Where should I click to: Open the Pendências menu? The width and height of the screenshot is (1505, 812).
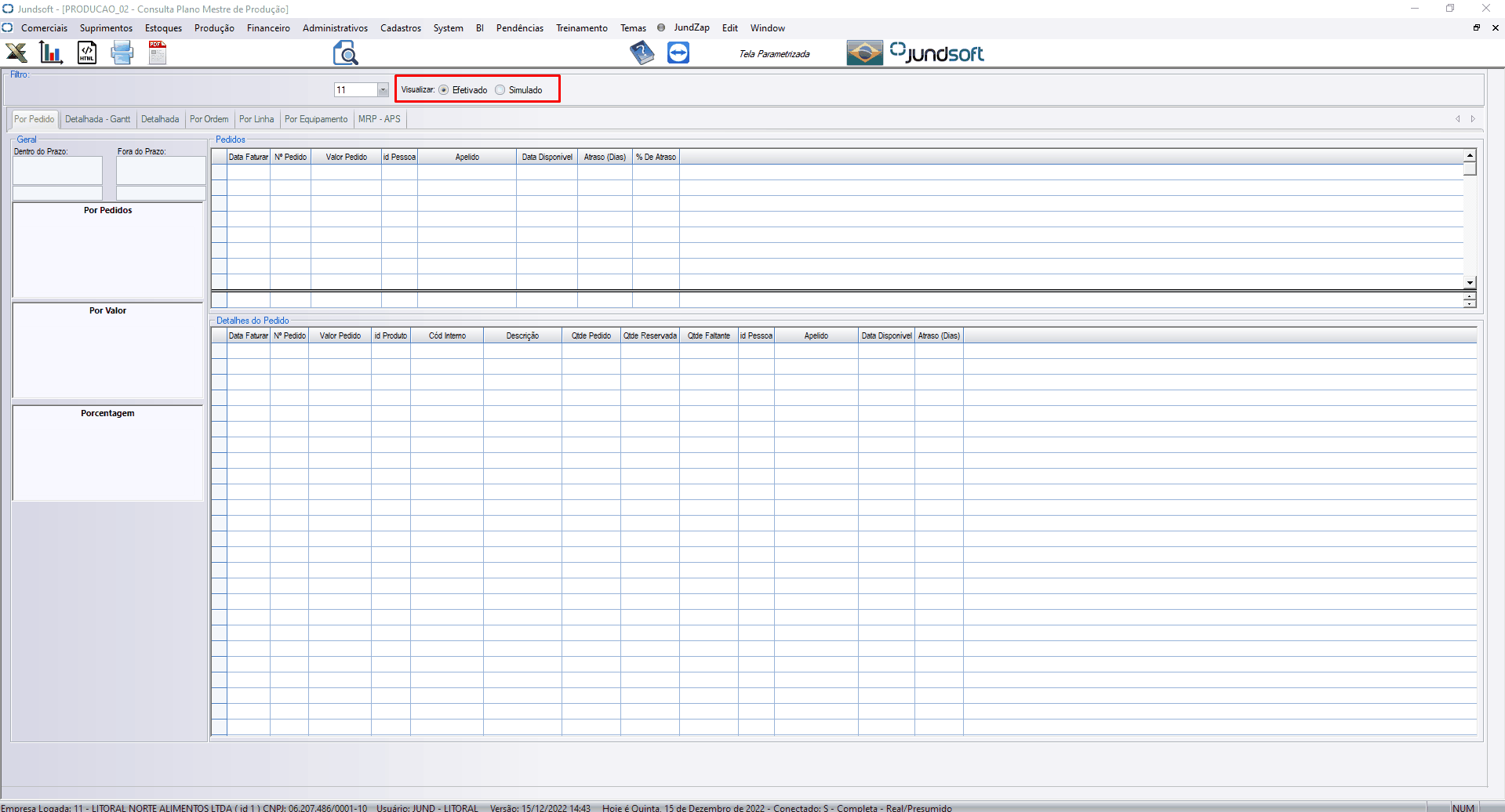[x=520, y=28]
